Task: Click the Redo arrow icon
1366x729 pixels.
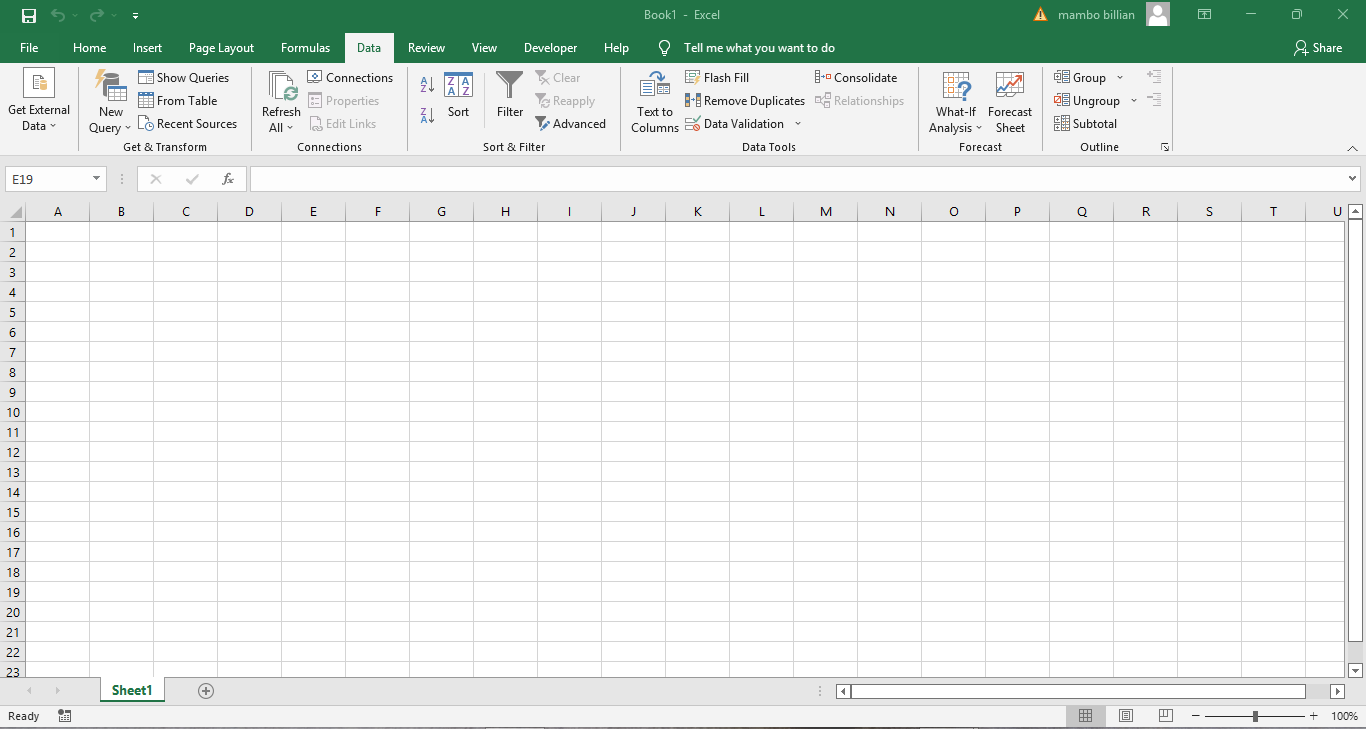Action: coord(96,15)
